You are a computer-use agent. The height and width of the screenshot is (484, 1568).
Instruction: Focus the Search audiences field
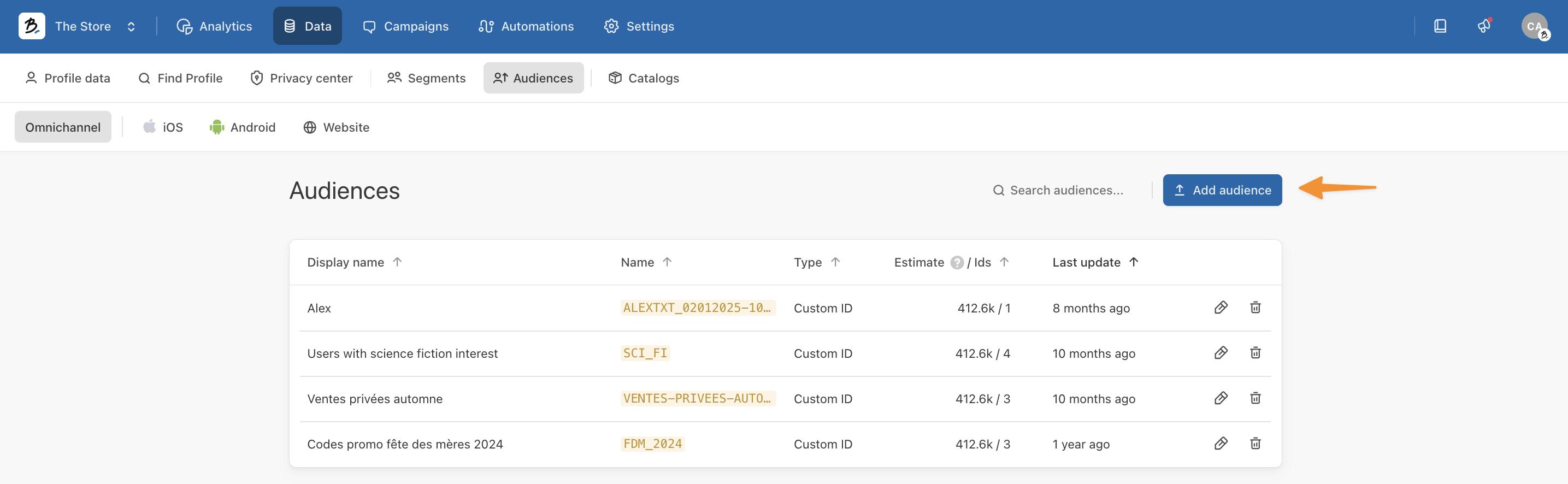tap(1066, 191)
